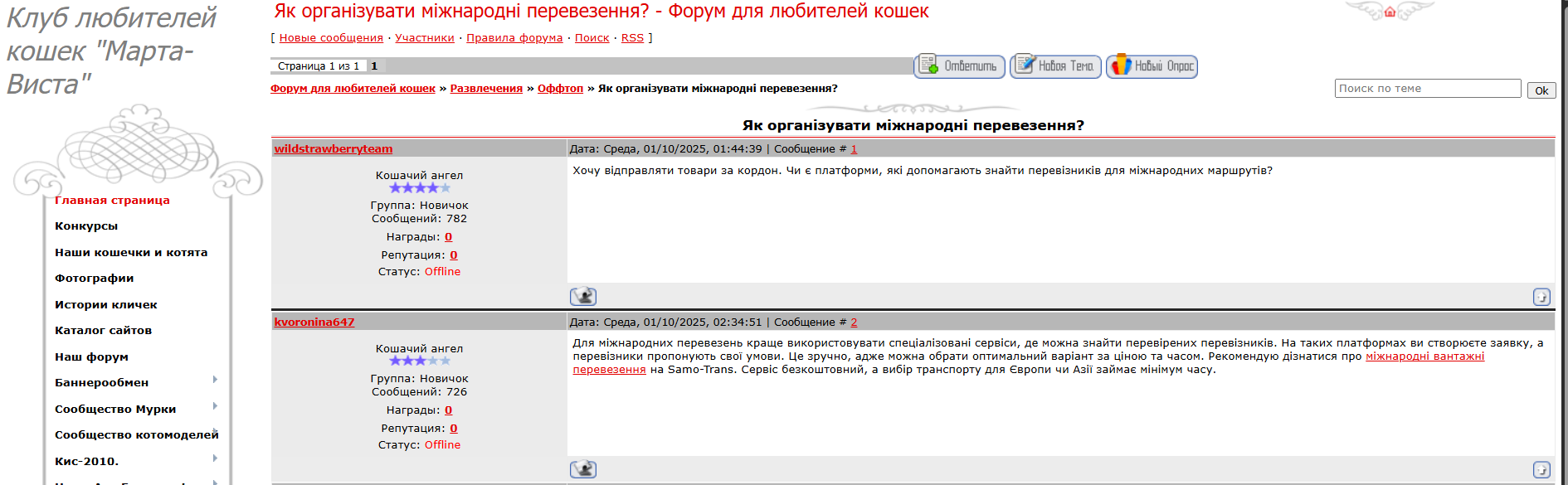Open Главная страница in the sidebar menu
This screenshot has width=1568, height=485.
112,201
